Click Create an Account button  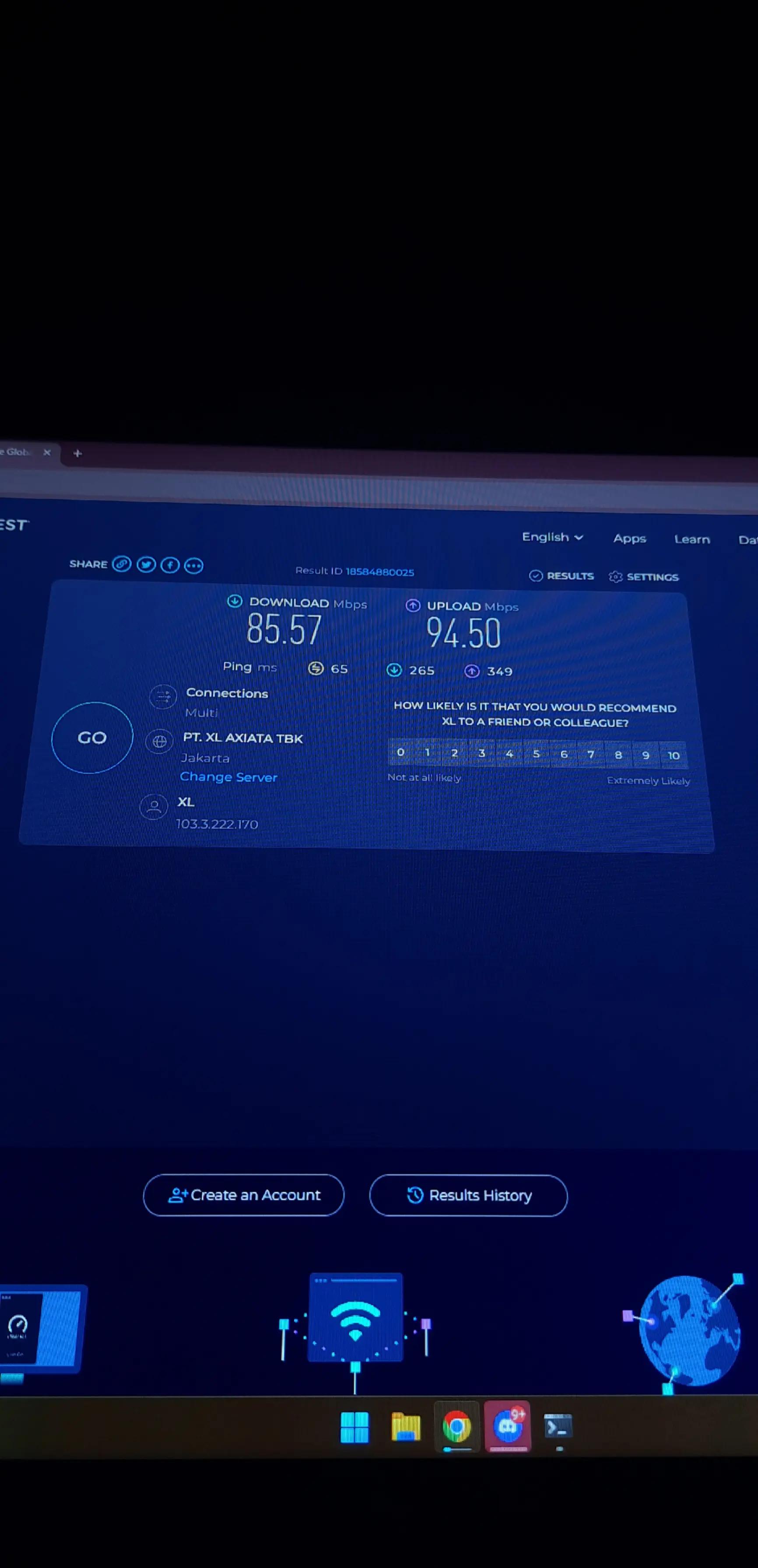(x=243, y=1195)
